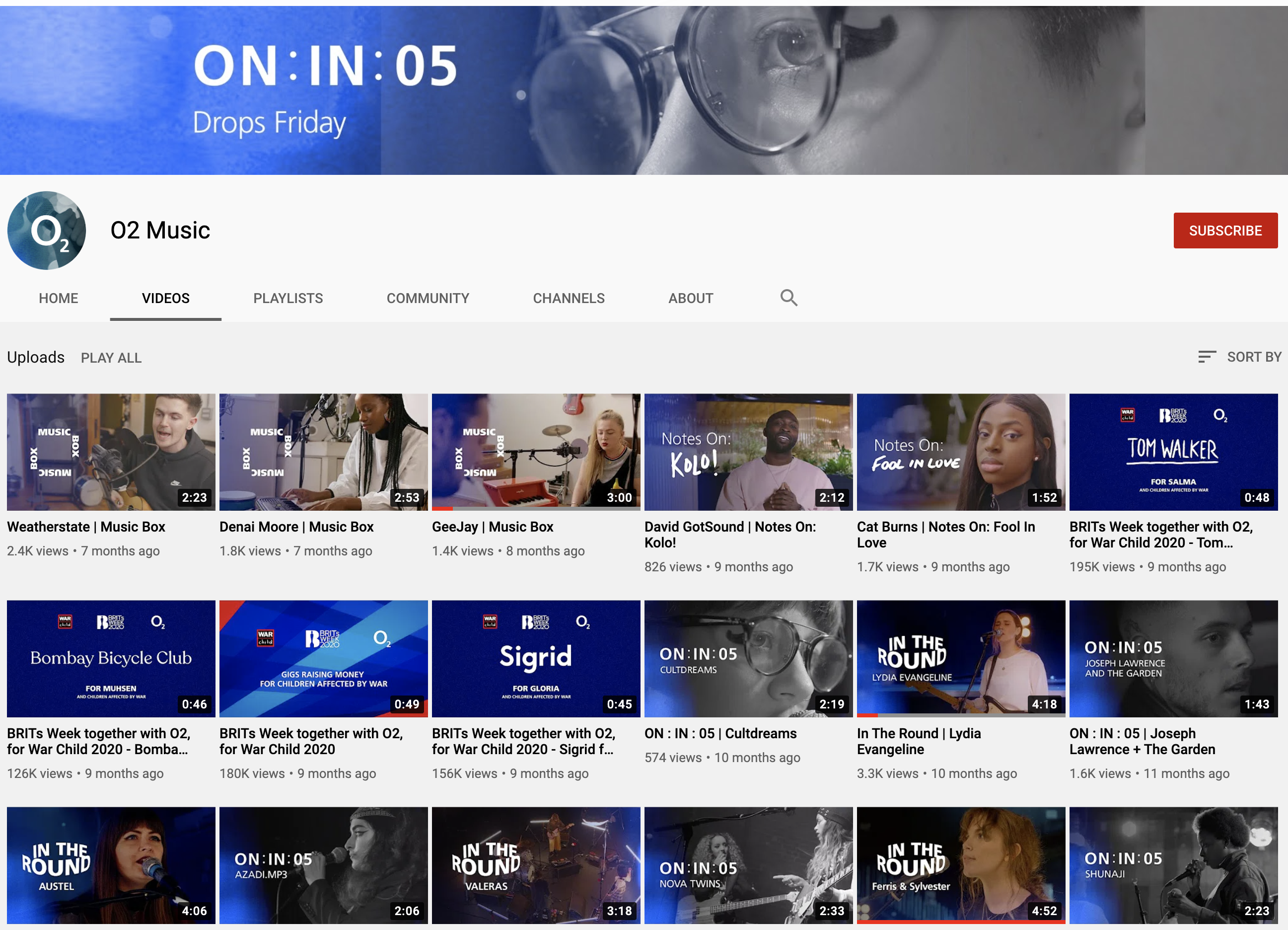The width and height of the screenshot is (1288, 930).
Task: Switch to the Home tab
Action: (x=58, y=298)
